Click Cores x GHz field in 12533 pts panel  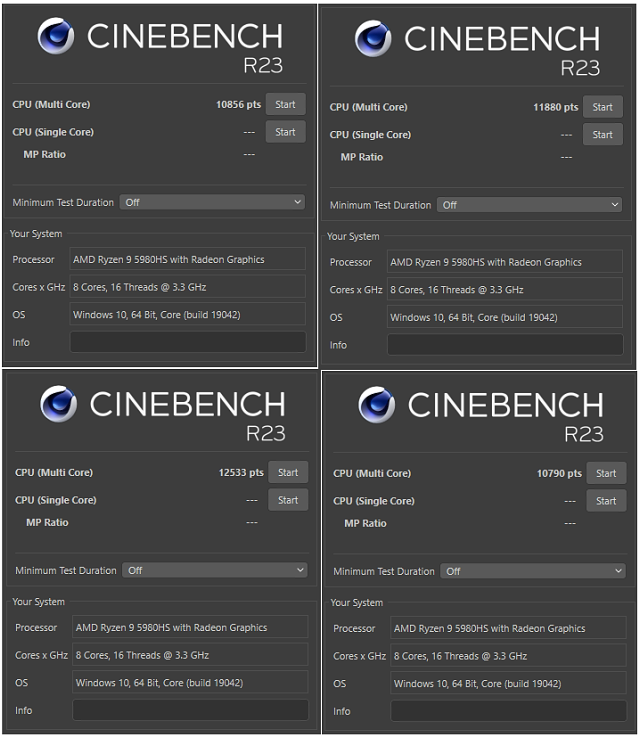point(190,655)
